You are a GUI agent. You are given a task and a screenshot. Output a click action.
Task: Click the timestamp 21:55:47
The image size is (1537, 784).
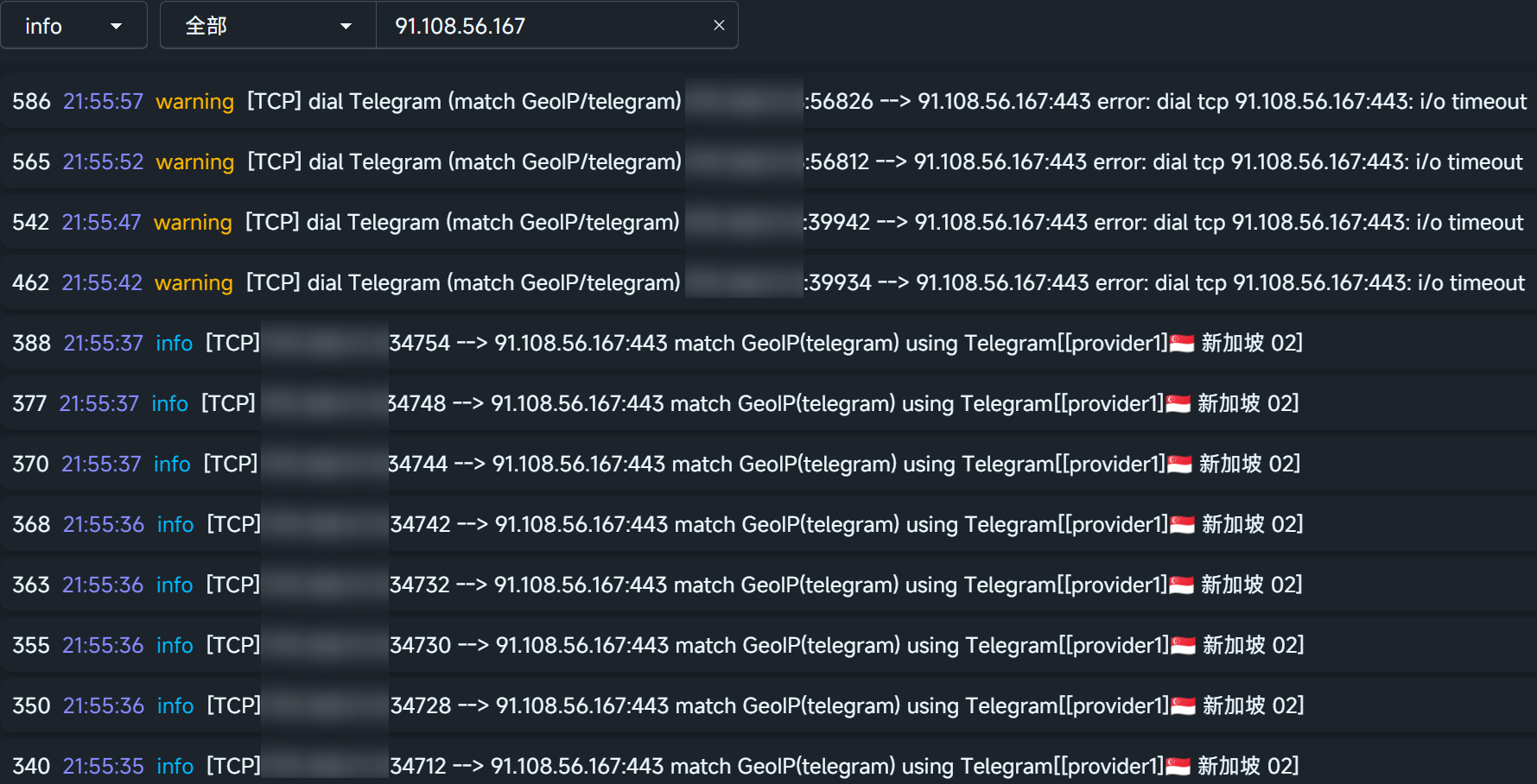[x=101, y=222]
